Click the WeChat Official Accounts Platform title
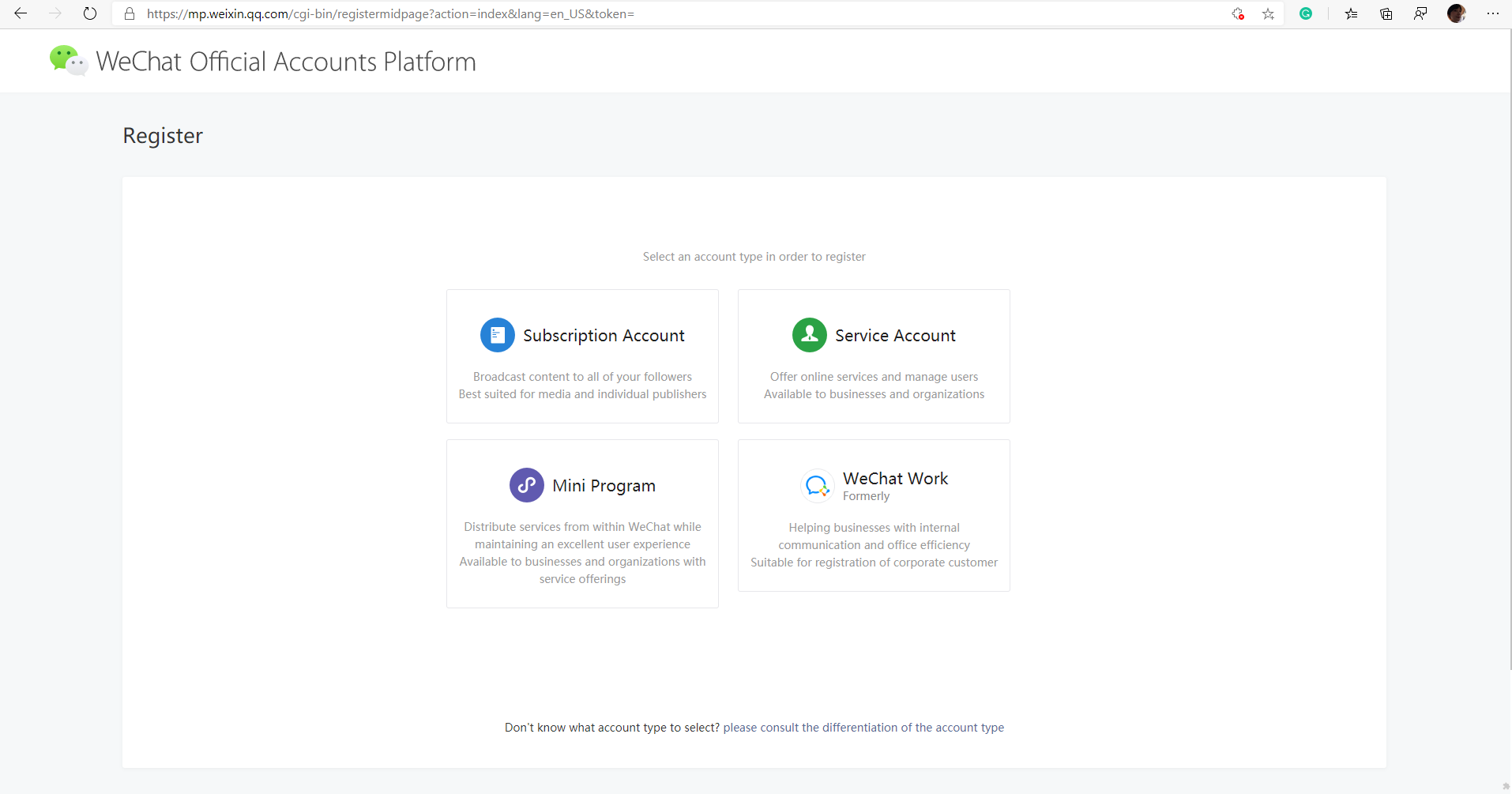The width and height of the screenshot is (1512, 794). [x=286, y=62]
